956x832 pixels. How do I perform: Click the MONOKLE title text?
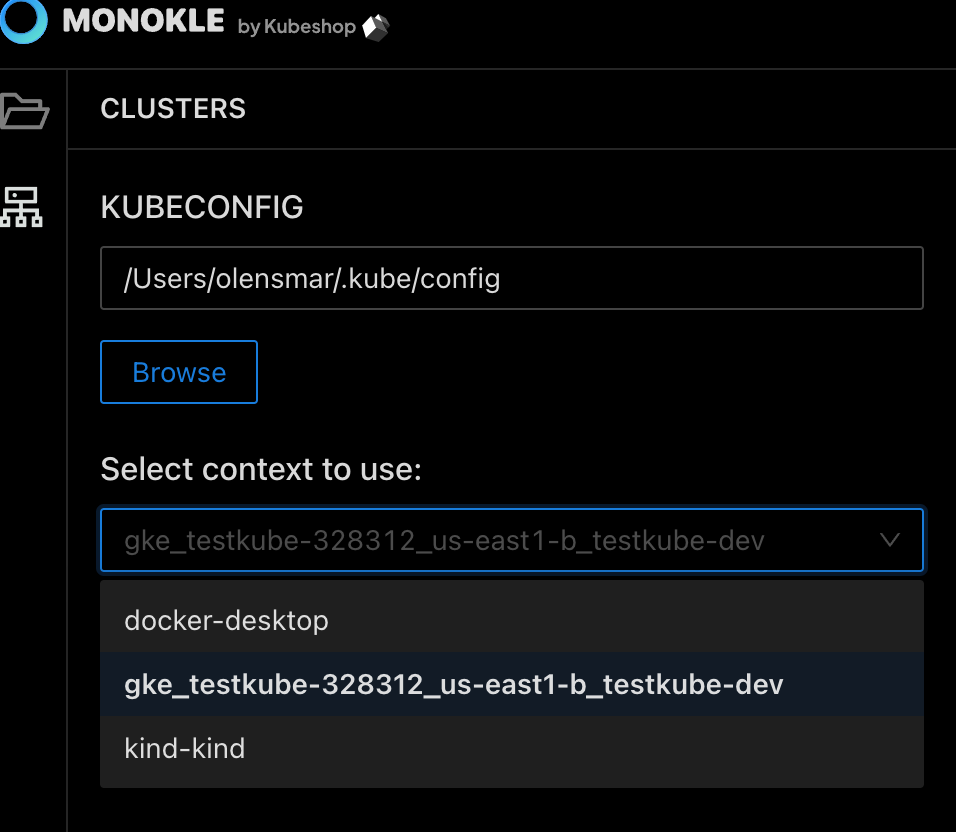(143, 21)
